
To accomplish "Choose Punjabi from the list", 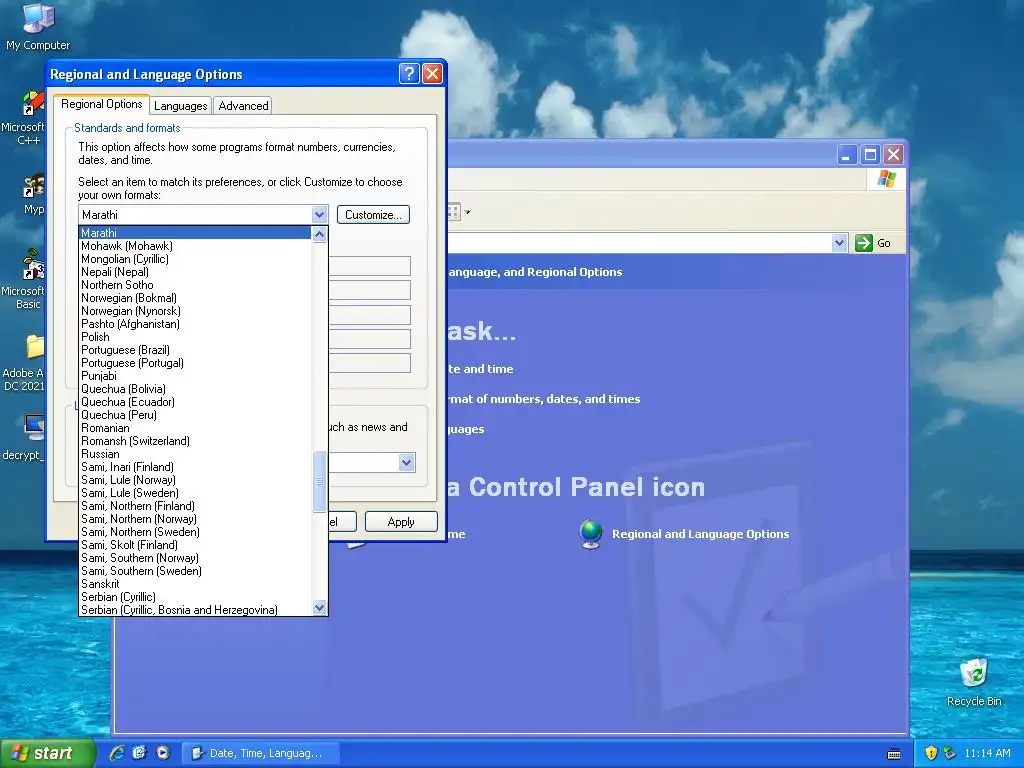I will [x=195, y=376].
